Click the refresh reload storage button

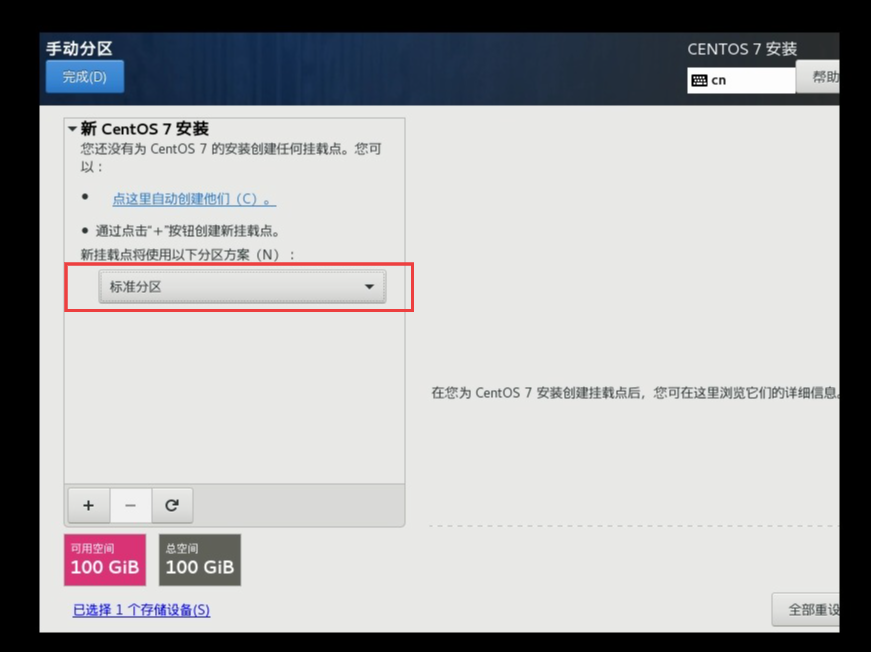[172, 505]
